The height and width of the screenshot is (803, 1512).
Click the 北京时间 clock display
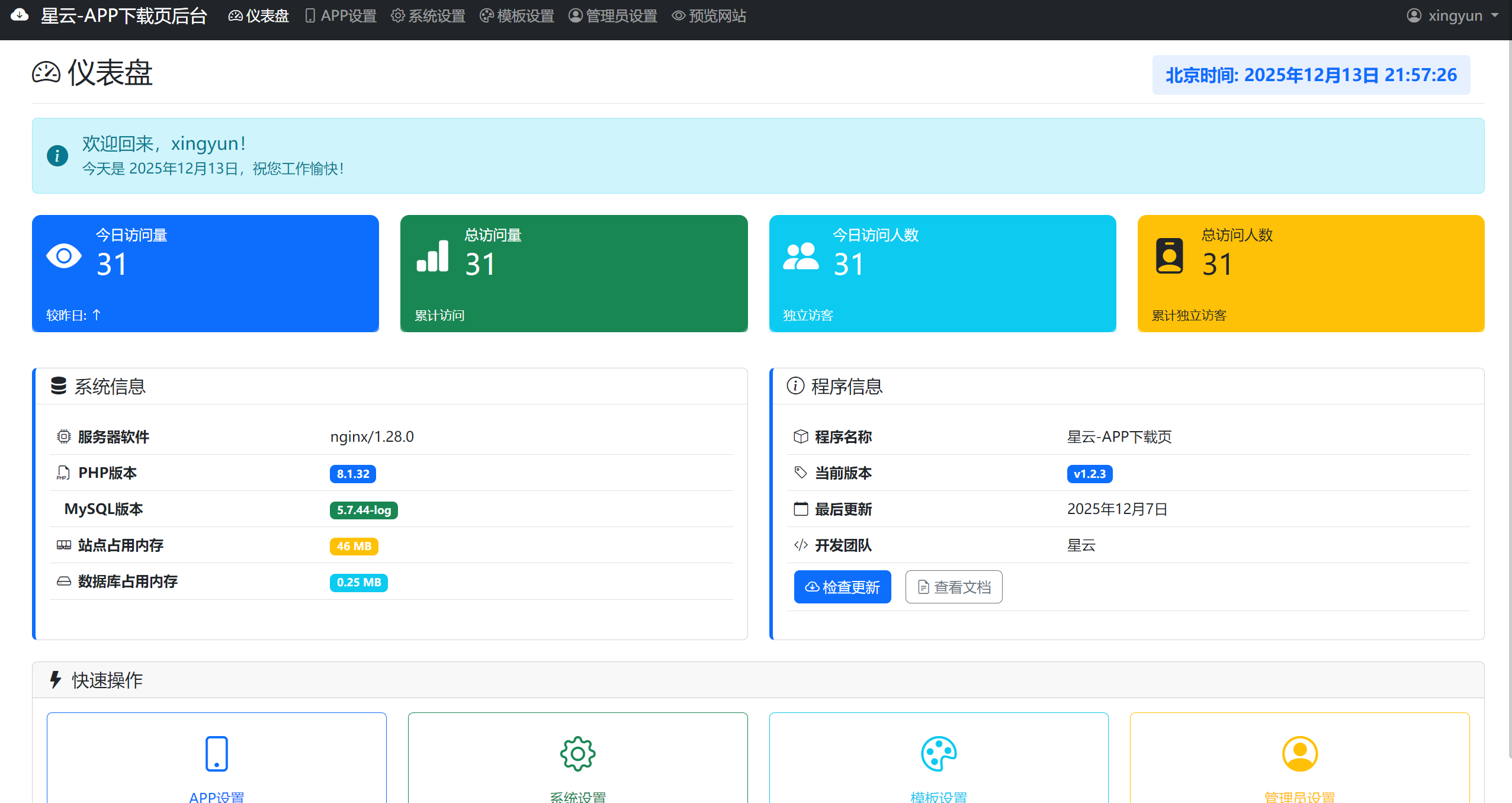coord(1311,75)
